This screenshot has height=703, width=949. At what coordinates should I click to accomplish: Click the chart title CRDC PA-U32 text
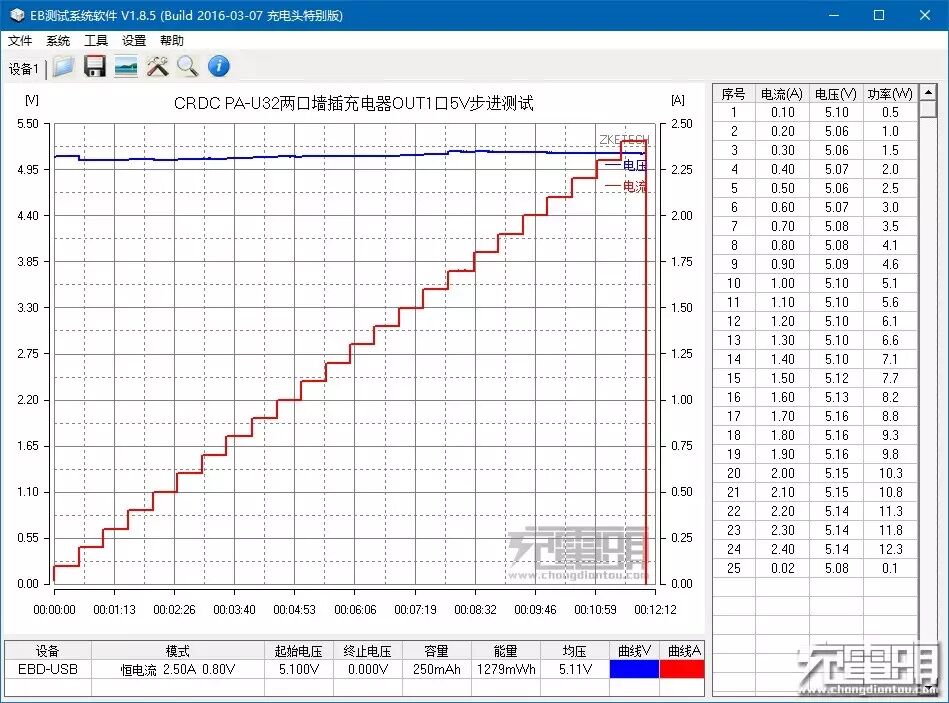point(353,103)
